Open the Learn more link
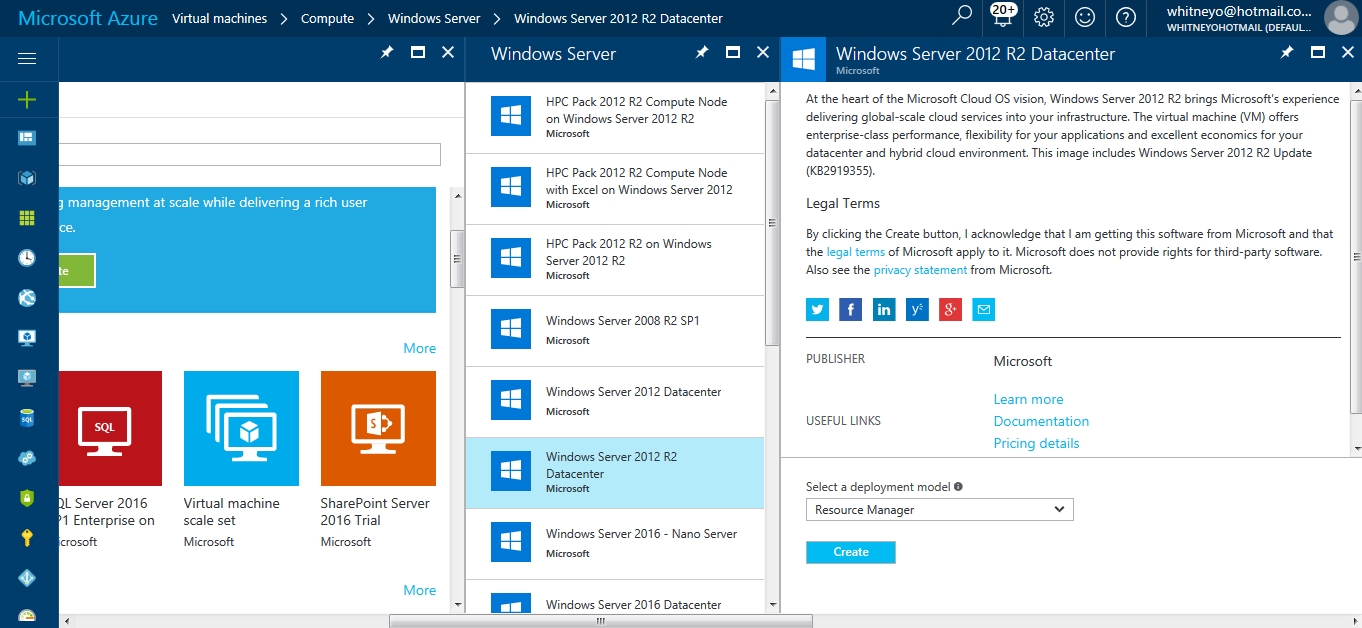 [x=1028, y=399]
